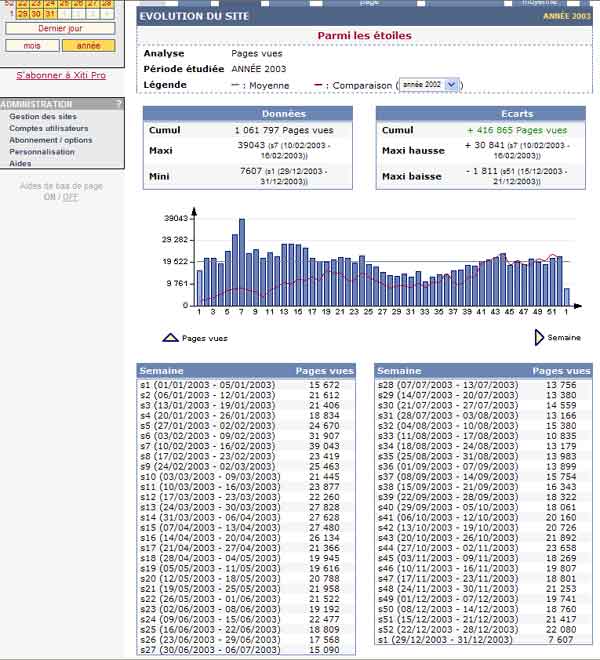Open Comptes utilisateurs menu entry
Image resolution: width=600 pixels, height=660 pixels.
(x=49, y=128)
